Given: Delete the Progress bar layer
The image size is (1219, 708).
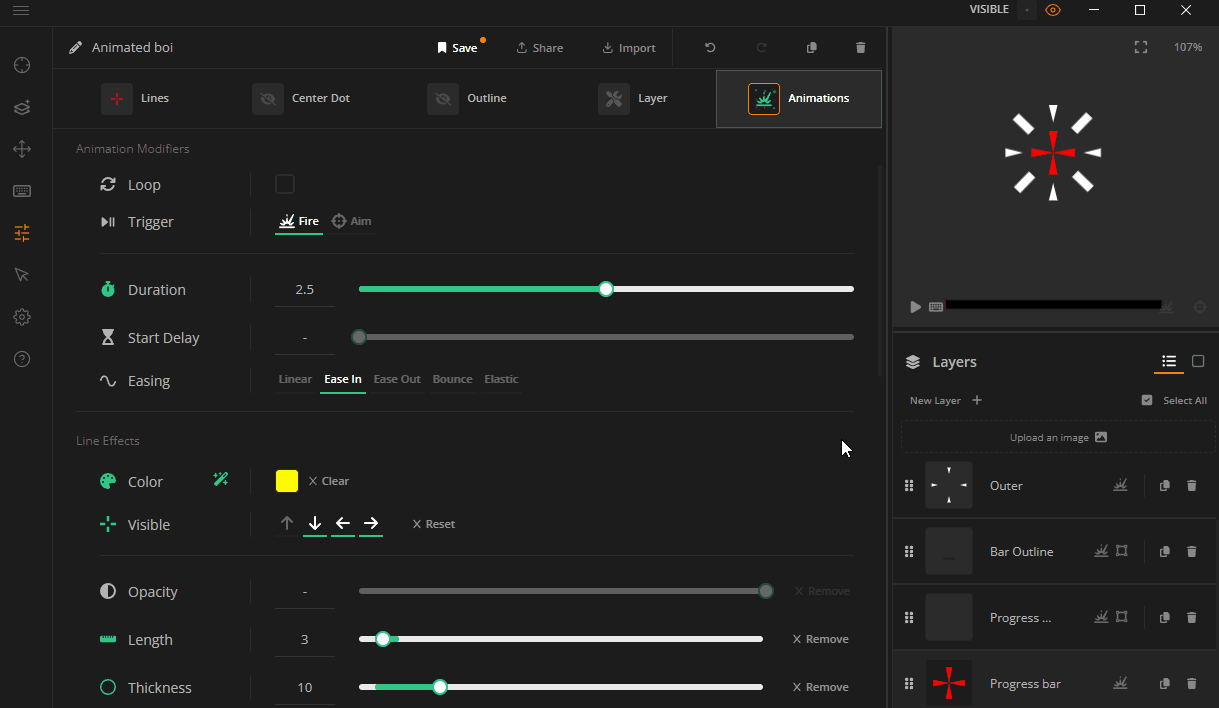Looking at the screenshot, I should (x=1191, y=683).
